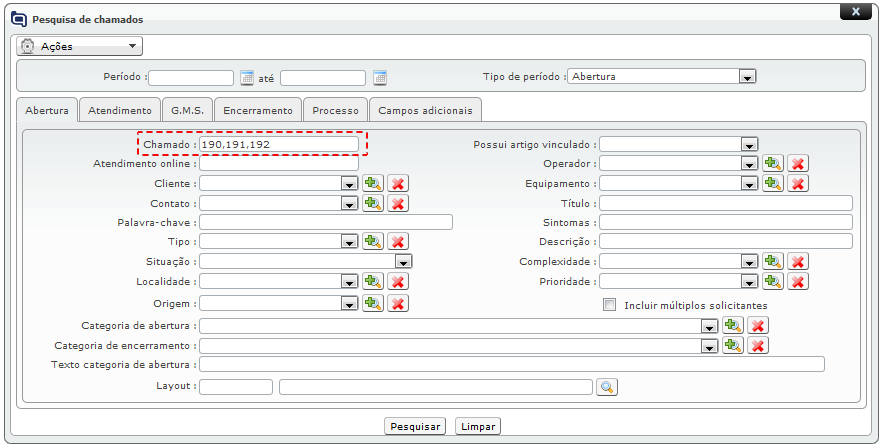Clear the Operador field with red X
The height and width of the screenshot is (446, 882).
coord(798,163)
